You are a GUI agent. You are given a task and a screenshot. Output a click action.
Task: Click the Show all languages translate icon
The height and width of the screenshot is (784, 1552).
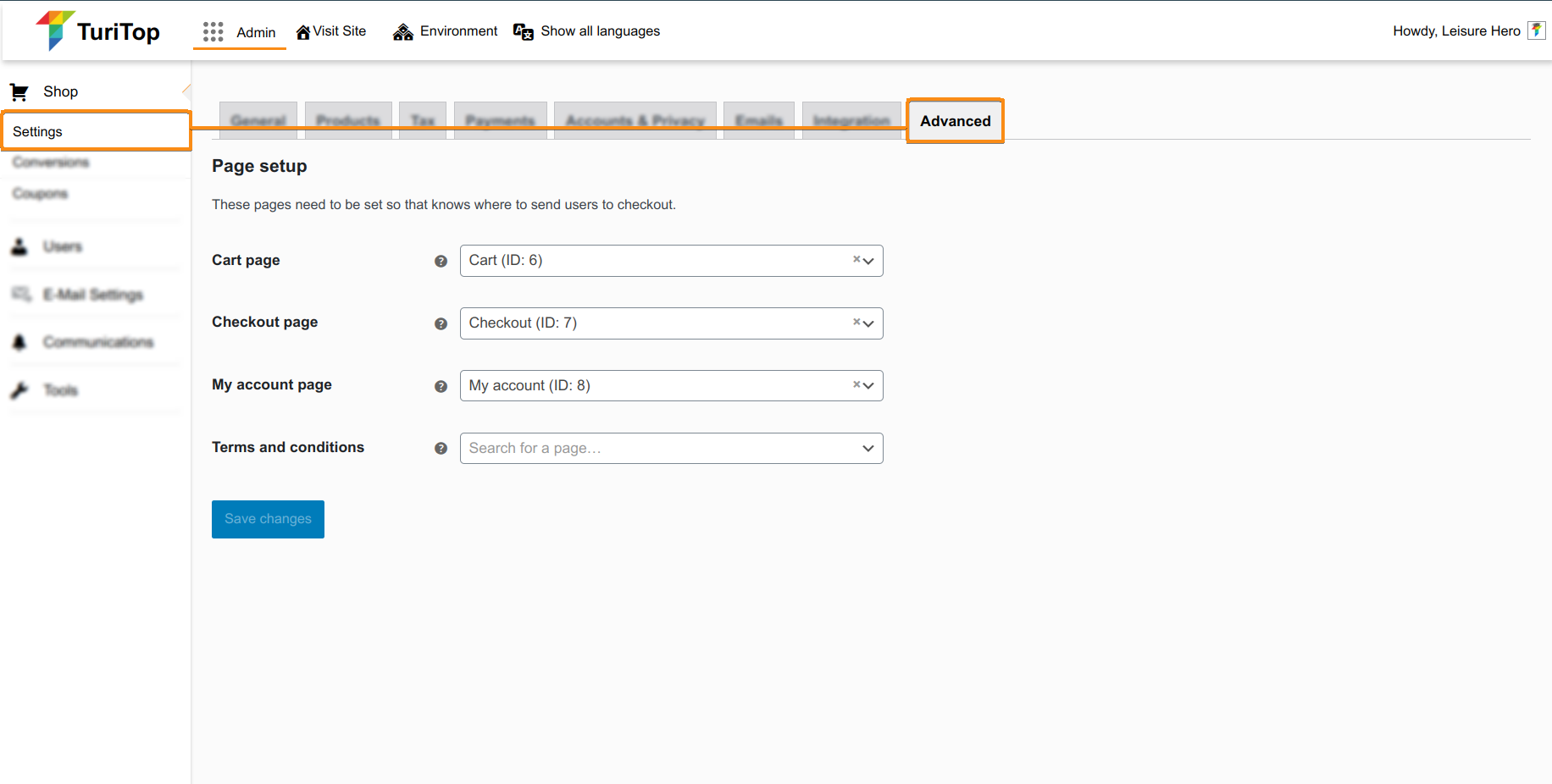(x=524, y=32)
